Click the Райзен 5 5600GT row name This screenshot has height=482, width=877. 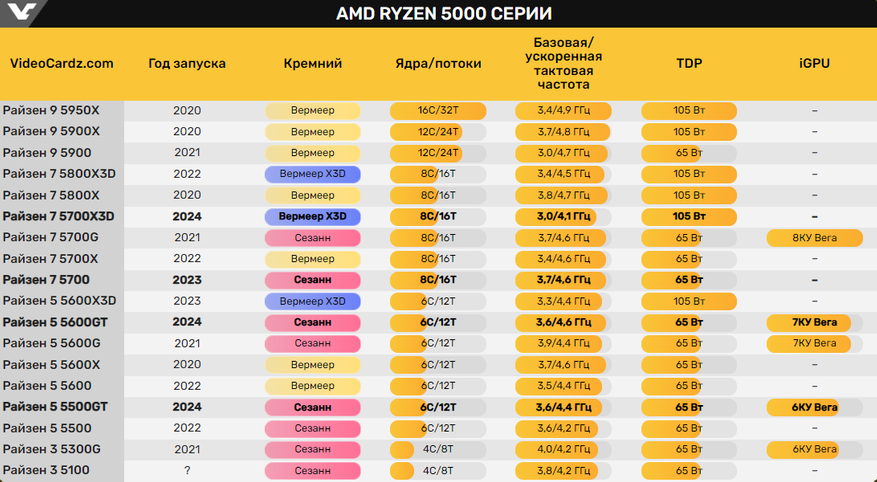point(55,322)
